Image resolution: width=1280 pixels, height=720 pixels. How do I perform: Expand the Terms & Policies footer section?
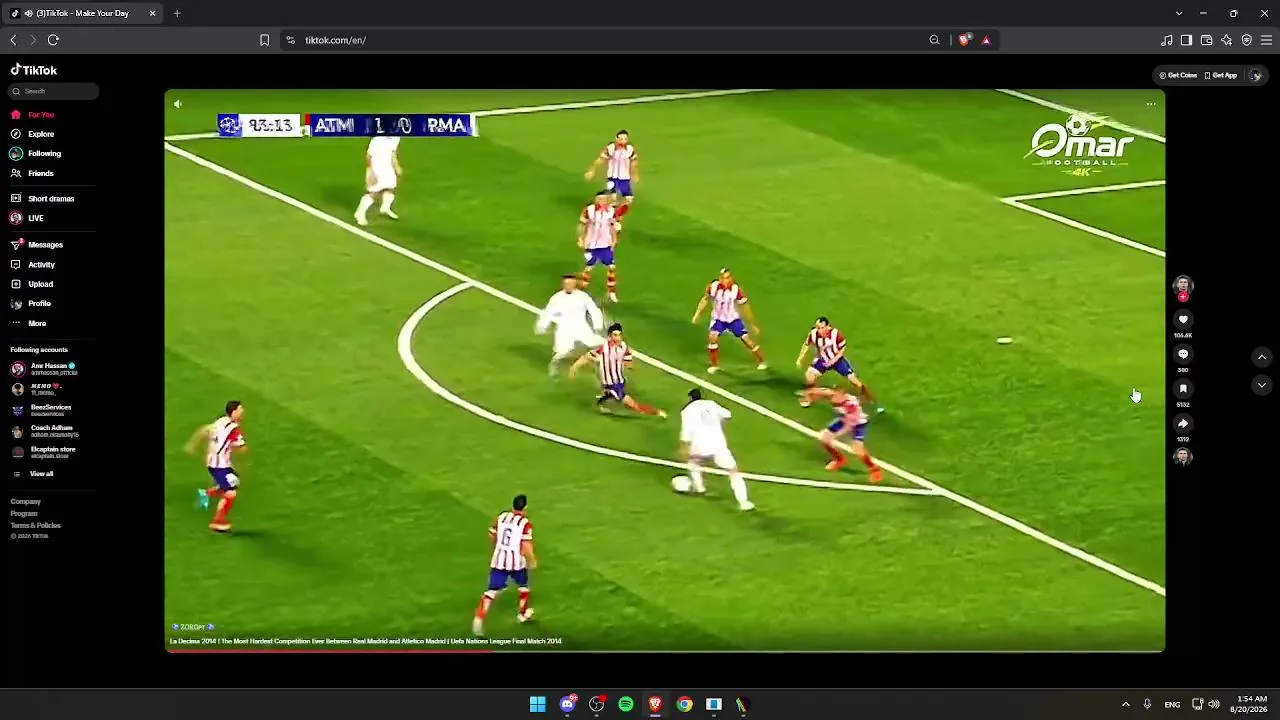[x=36, y=525]
